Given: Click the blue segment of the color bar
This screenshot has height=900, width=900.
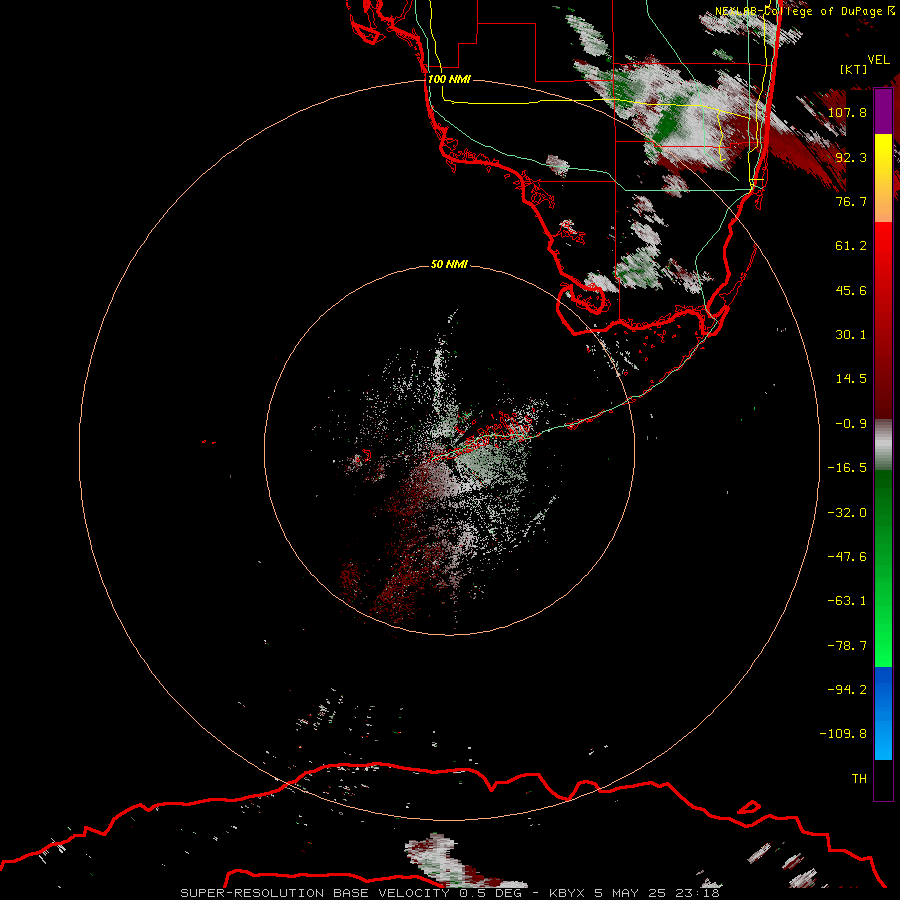Looking at the screenshot, I should tap(883, 713).
